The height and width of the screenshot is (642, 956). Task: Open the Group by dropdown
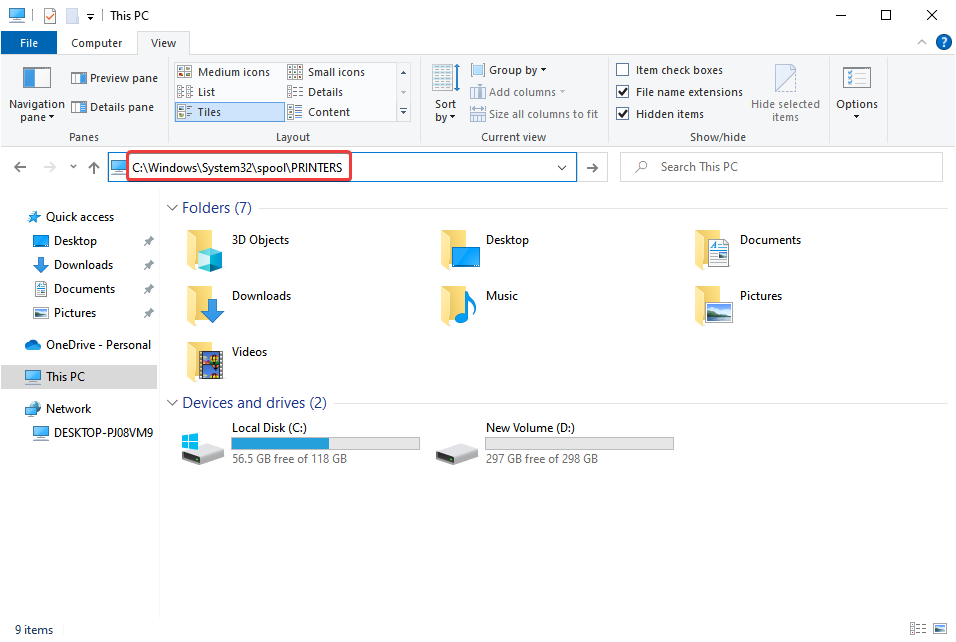(508, 70)
